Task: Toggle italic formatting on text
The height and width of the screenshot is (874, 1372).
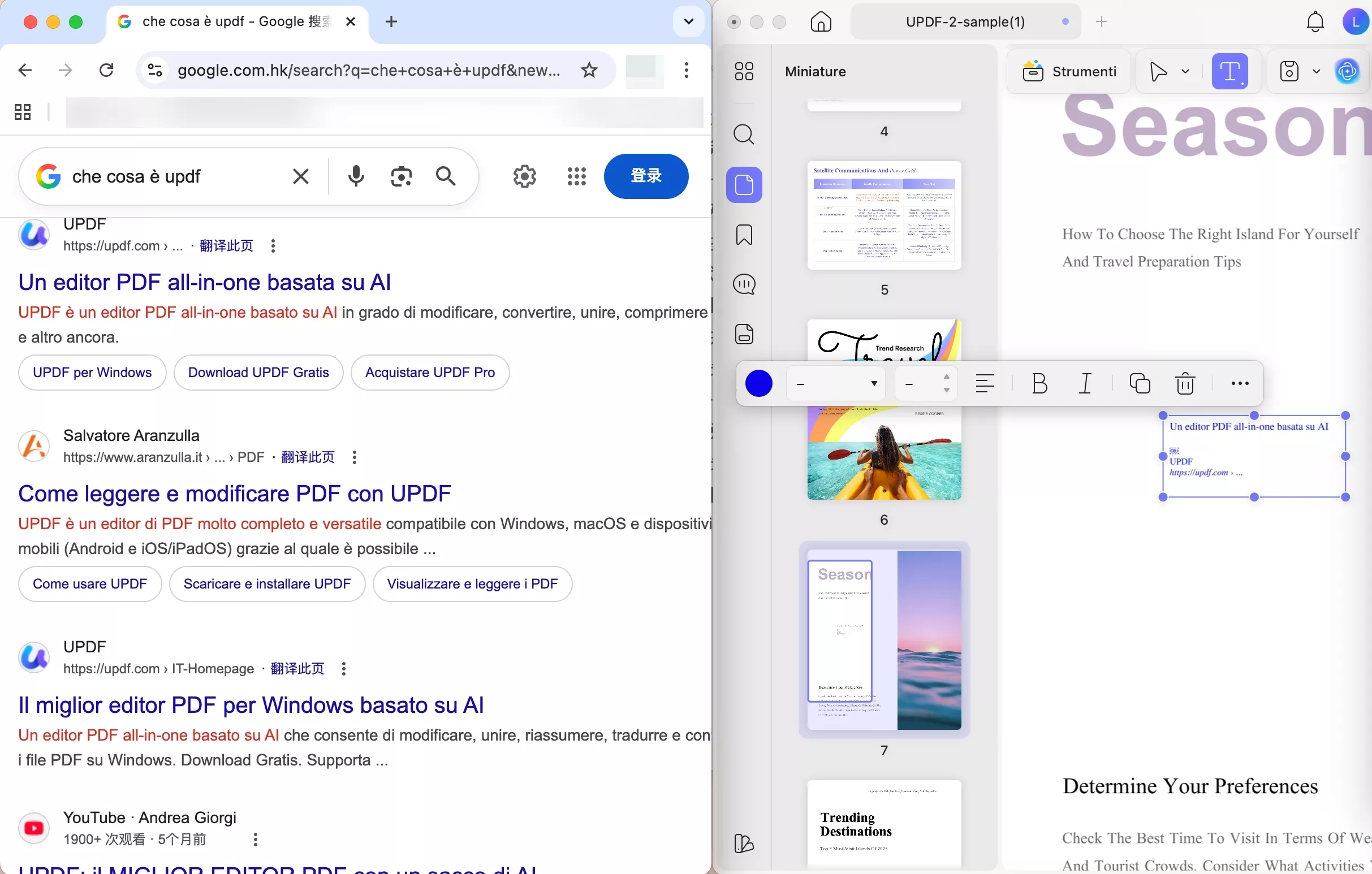Action: (1085, 383)
